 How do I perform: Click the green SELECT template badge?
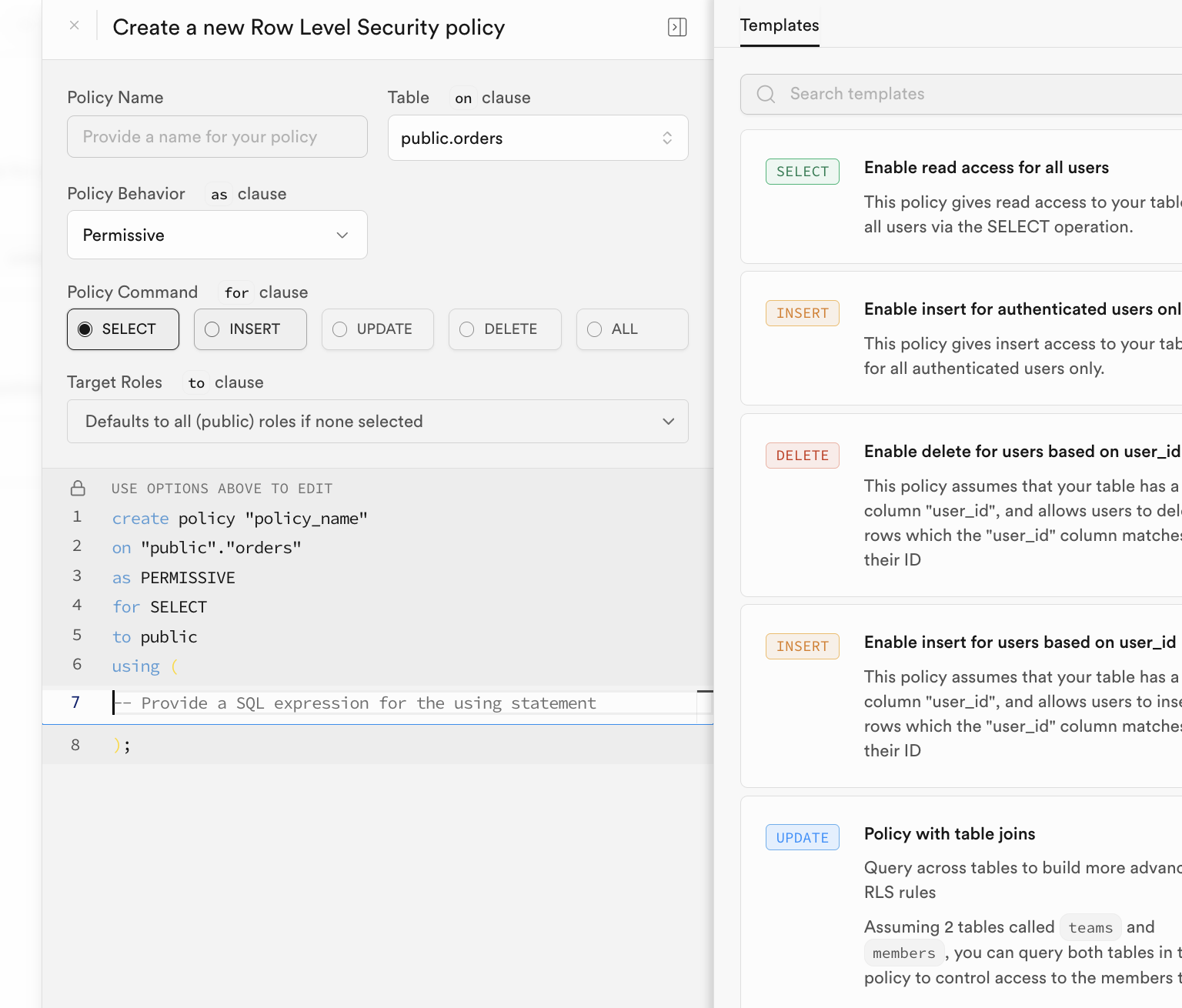coord(802,172)
